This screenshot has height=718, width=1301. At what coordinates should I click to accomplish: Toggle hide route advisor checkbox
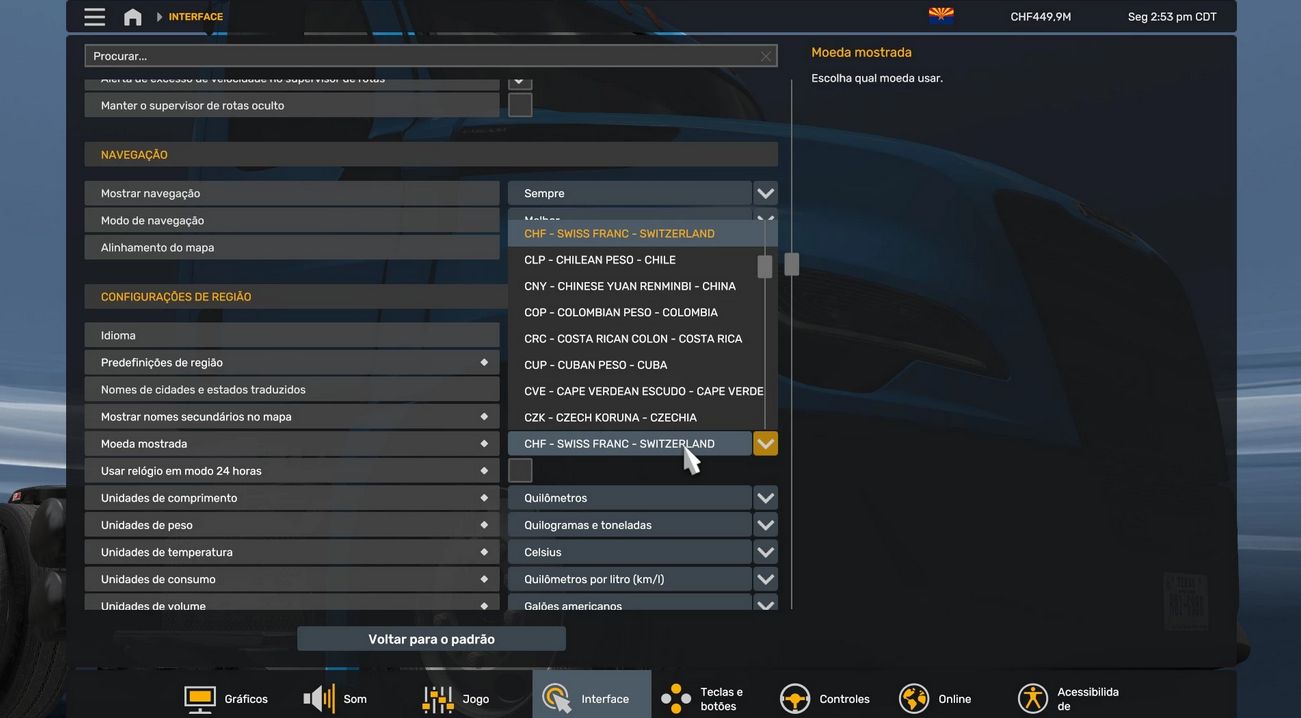pos(520,105)
